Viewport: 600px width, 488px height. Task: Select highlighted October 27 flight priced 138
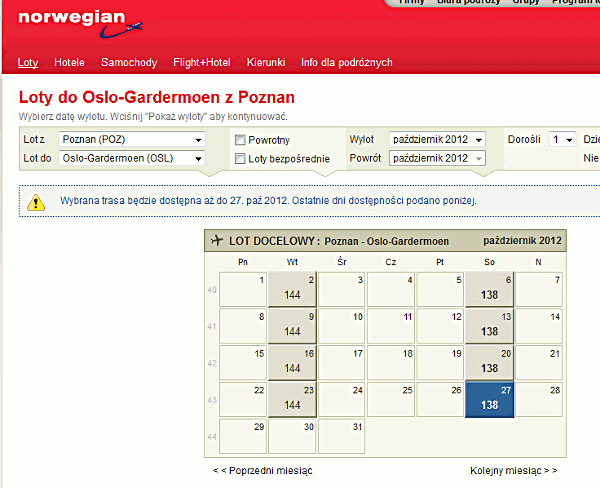pyautogui.click(x=489, y=400)
